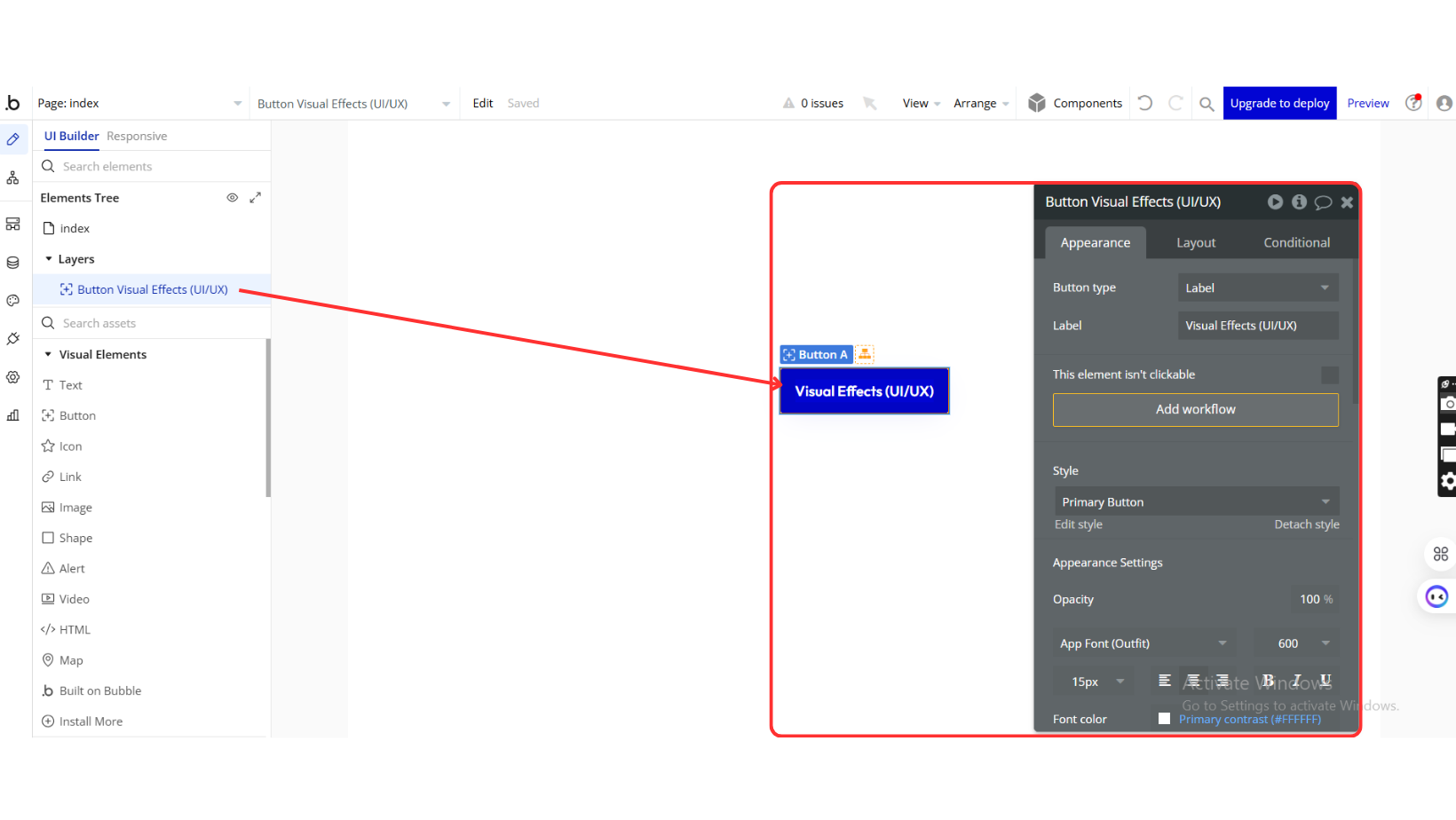Click the Add workflow button
1456x820 pixels.
point(1195,409)
